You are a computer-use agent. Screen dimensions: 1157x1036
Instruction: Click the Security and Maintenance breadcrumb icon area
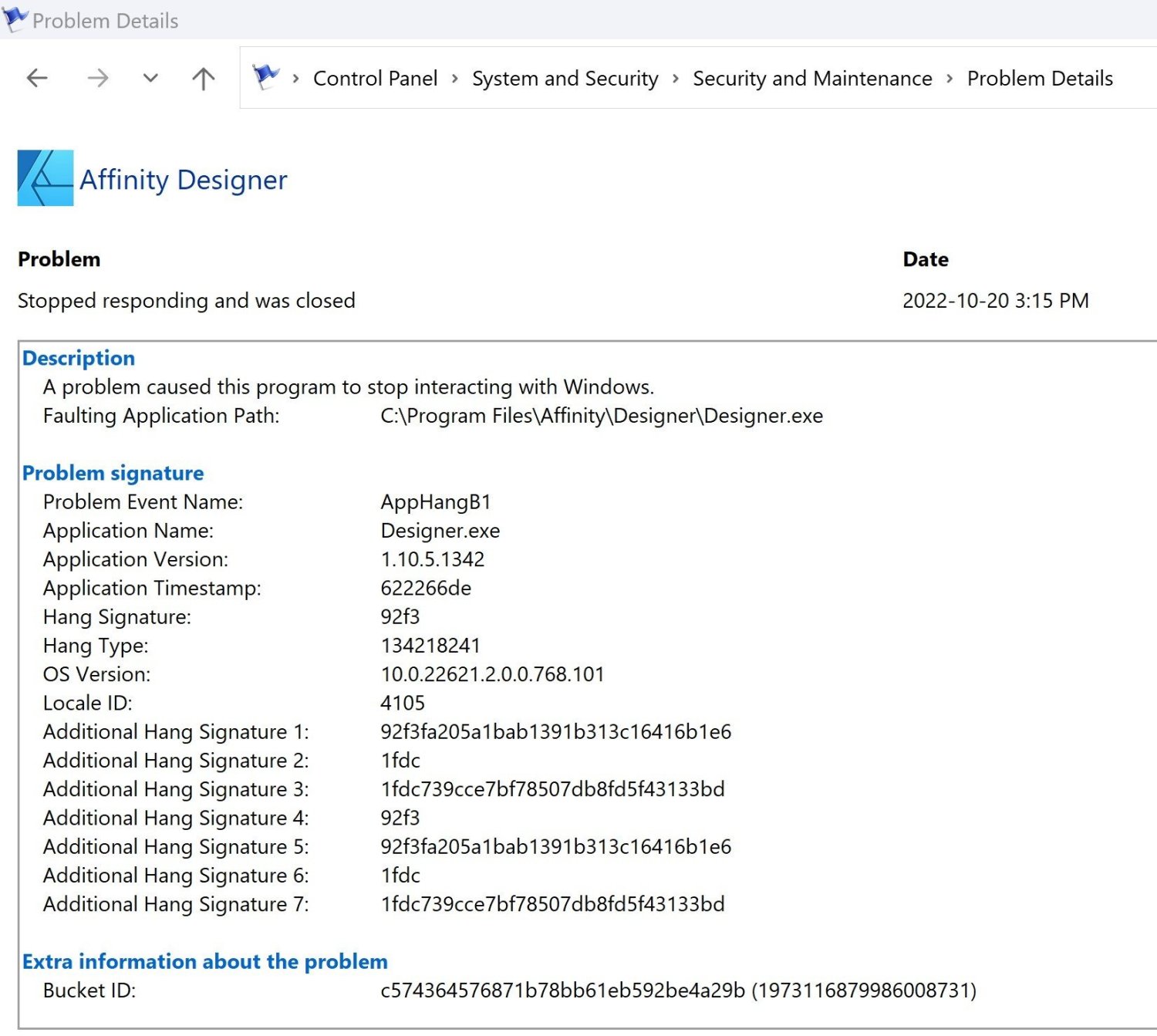pyautogui.click(x=811, y=78)
